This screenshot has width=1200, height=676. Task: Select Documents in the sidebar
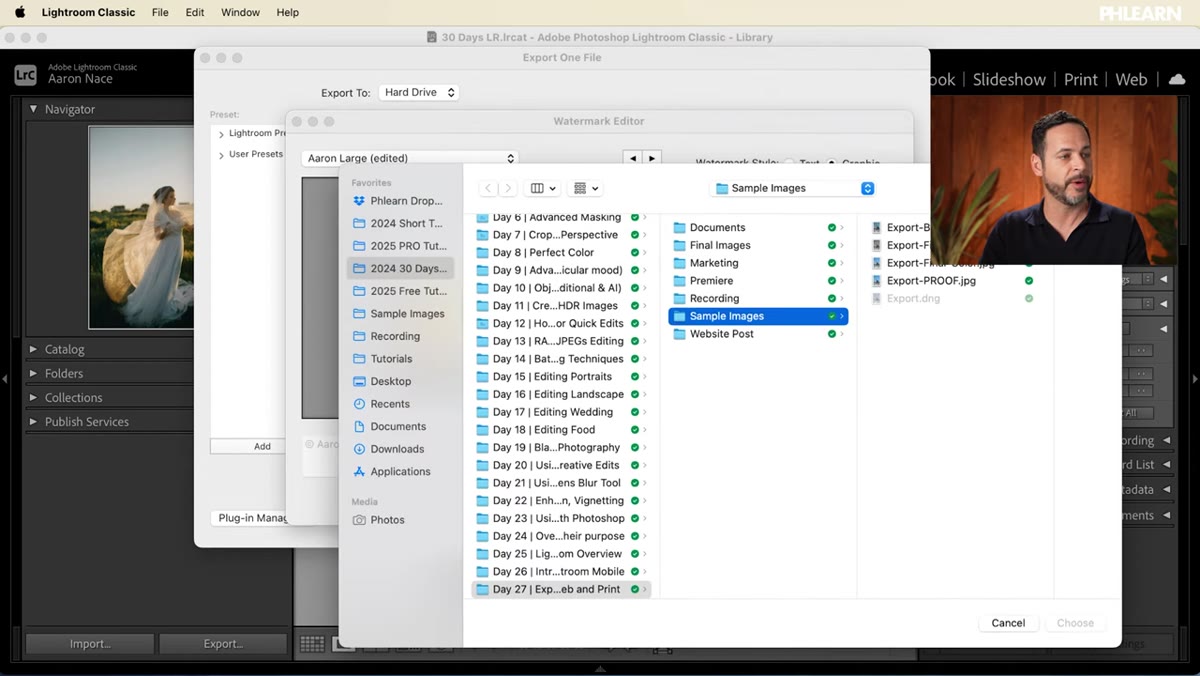point(398,426)
